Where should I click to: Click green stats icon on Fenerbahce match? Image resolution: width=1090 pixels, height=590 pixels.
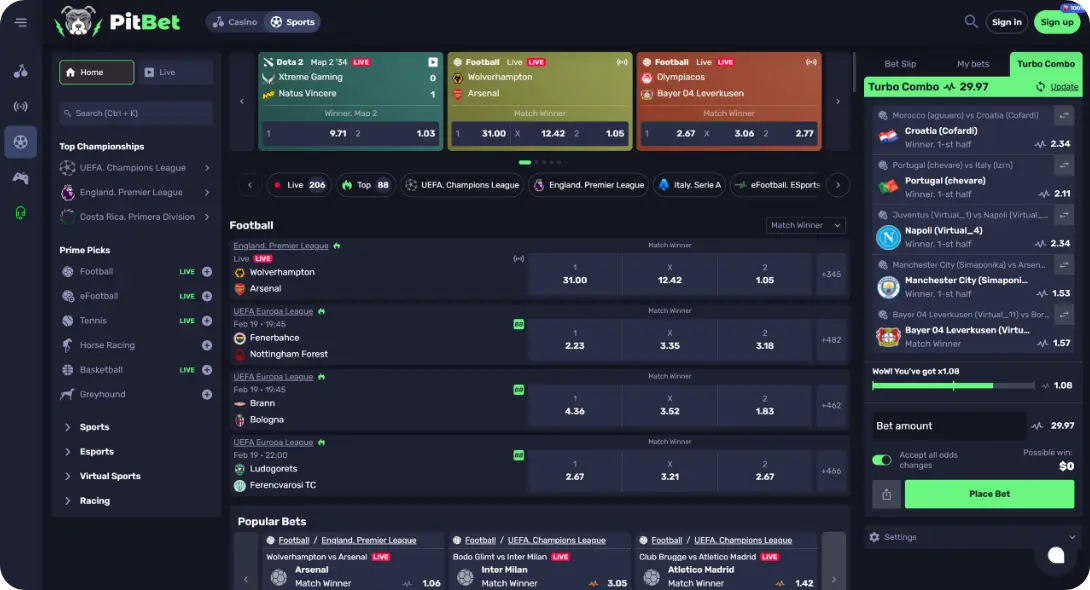point(519,324)
